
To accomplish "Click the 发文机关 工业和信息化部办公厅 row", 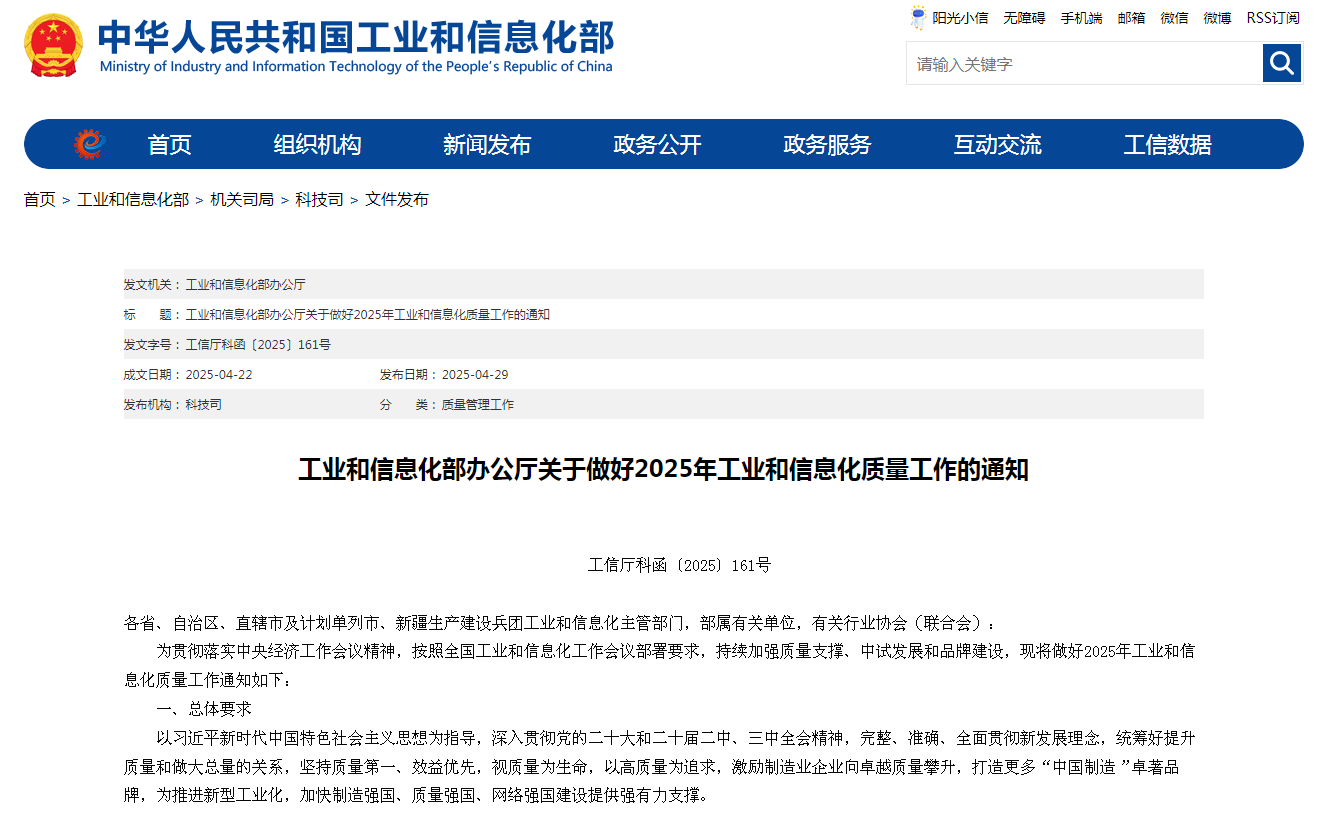I will (663, 284).
